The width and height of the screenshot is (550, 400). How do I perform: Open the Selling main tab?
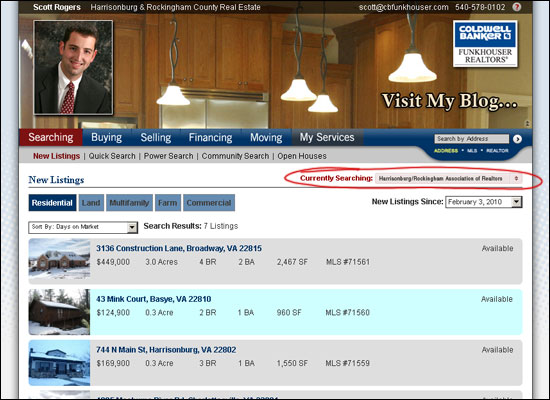coord(156,137)
